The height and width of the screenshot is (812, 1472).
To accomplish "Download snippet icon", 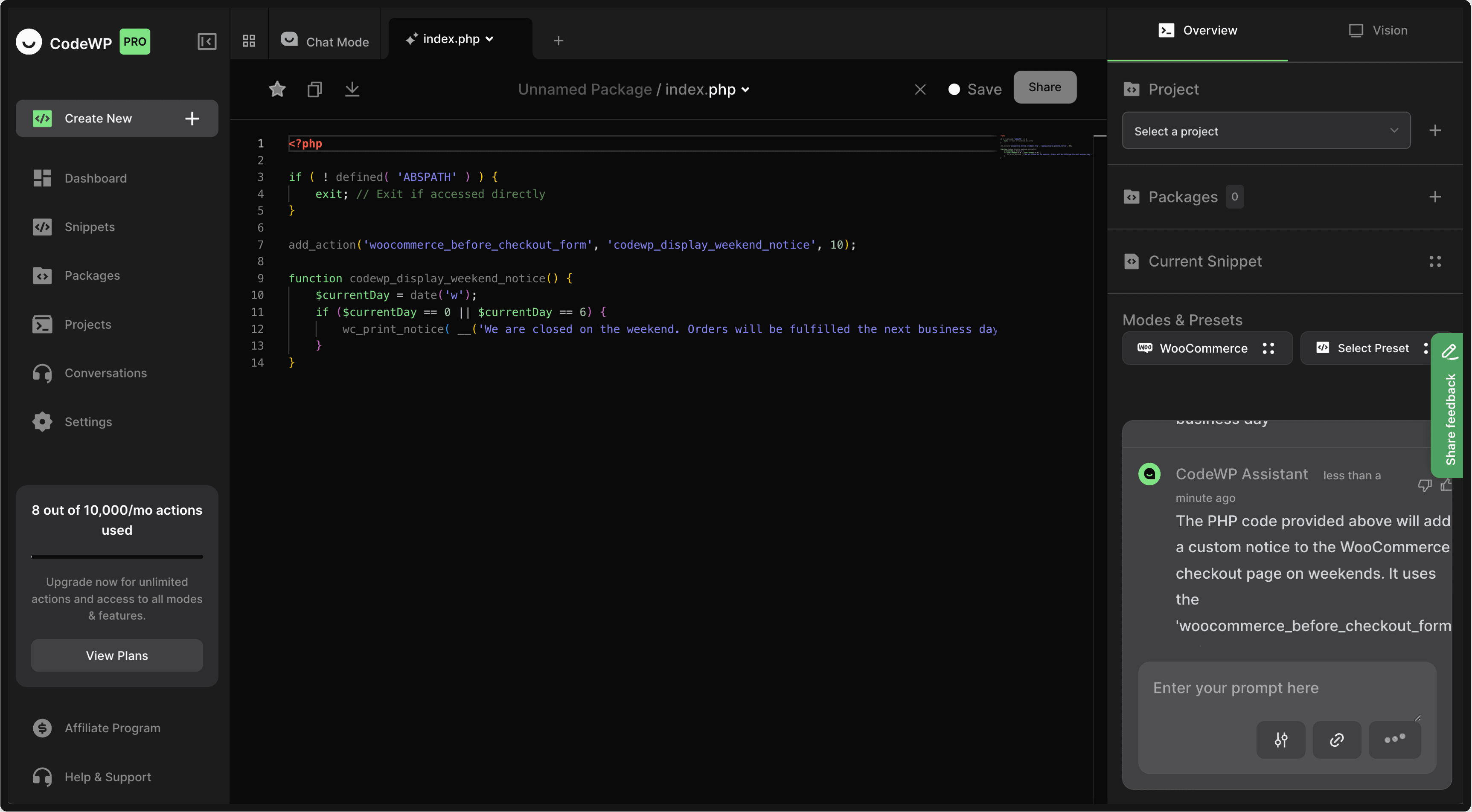I will 352,89.
